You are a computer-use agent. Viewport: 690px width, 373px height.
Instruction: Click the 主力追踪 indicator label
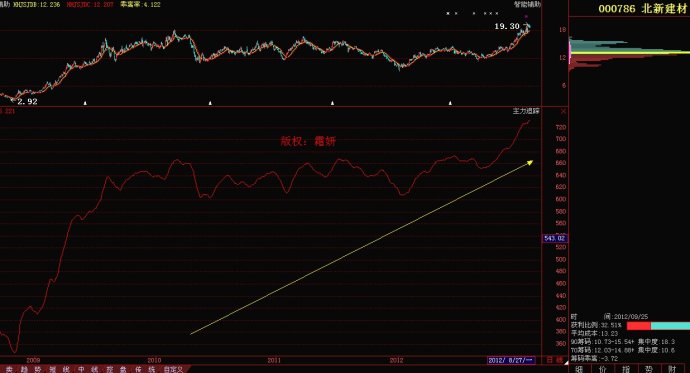point(526,111)
